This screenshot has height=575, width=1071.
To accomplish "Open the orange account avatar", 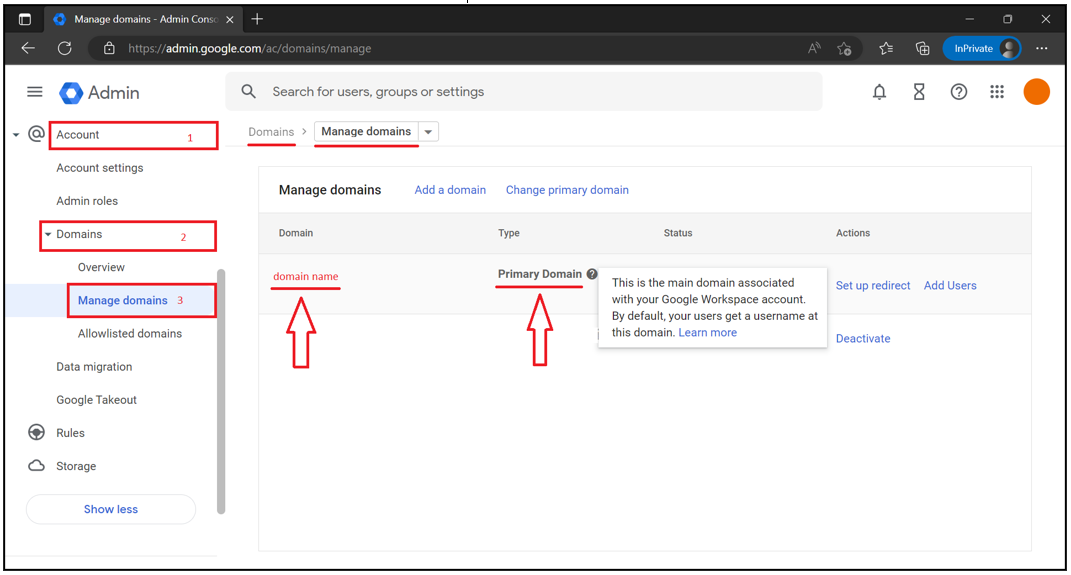I will (1036, 92).
